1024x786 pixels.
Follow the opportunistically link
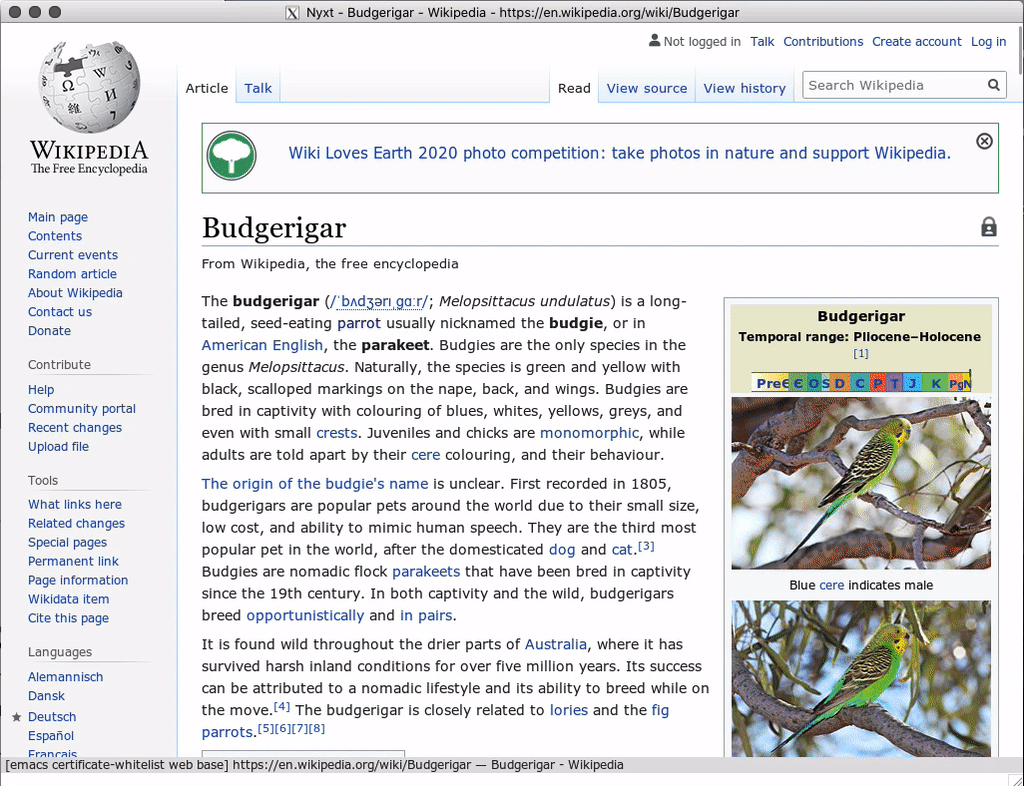click(x=305, y=616)
